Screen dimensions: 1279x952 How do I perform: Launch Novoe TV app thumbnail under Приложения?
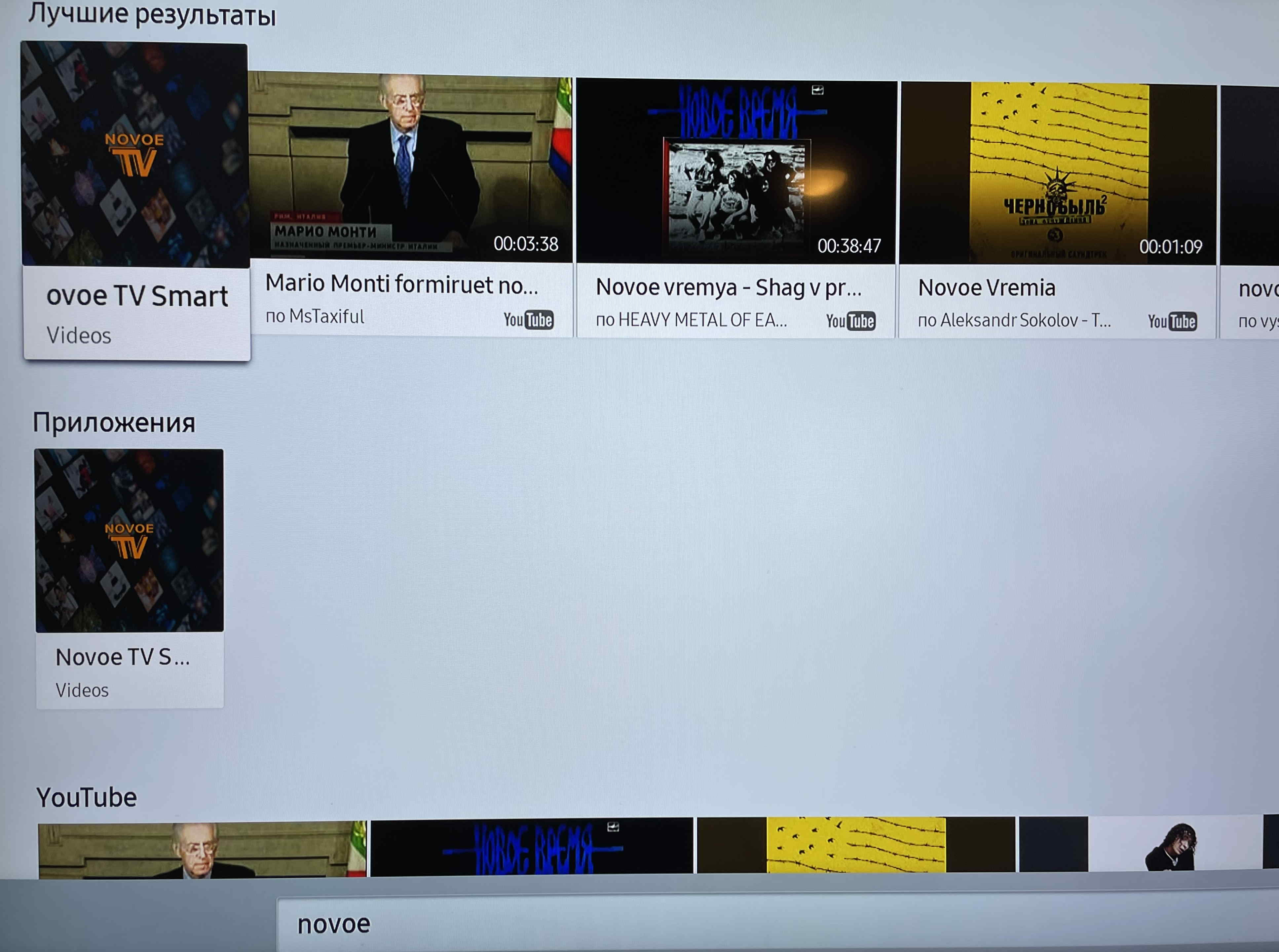(x=129, y=541)
